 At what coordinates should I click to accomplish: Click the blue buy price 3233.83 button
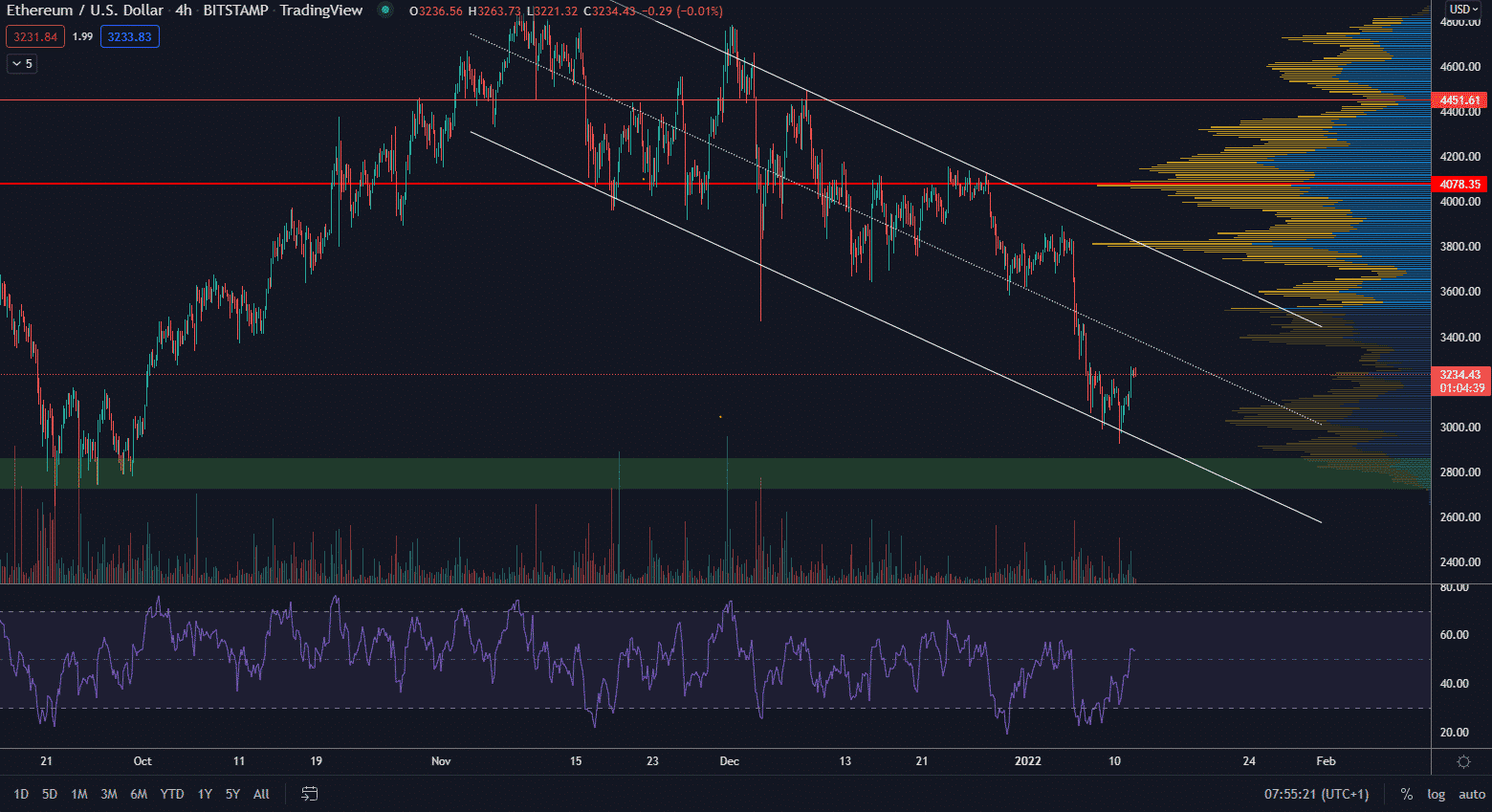coord(129,37)
